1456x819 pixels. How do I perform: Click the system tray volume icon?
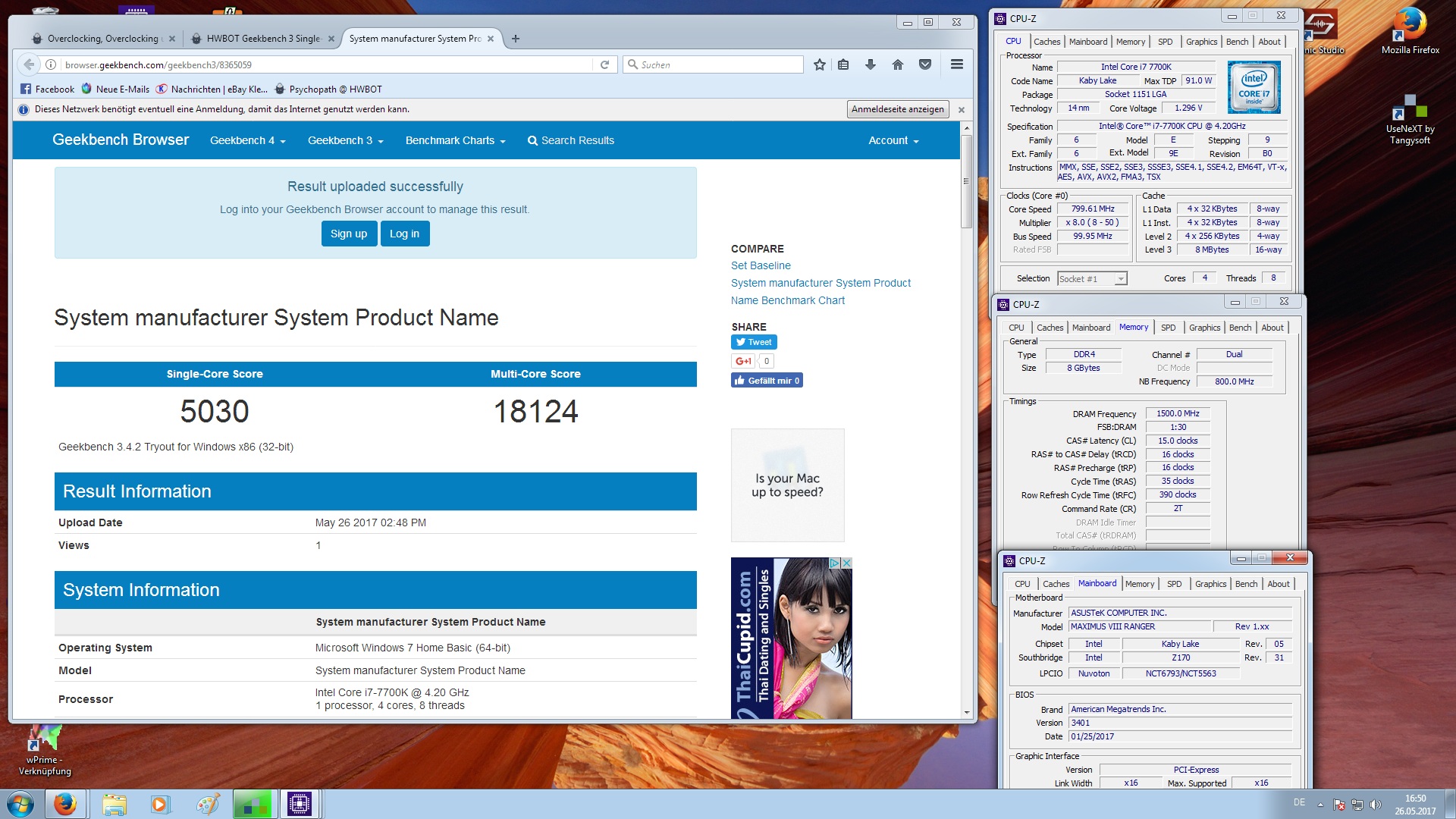pos(1376,805)
